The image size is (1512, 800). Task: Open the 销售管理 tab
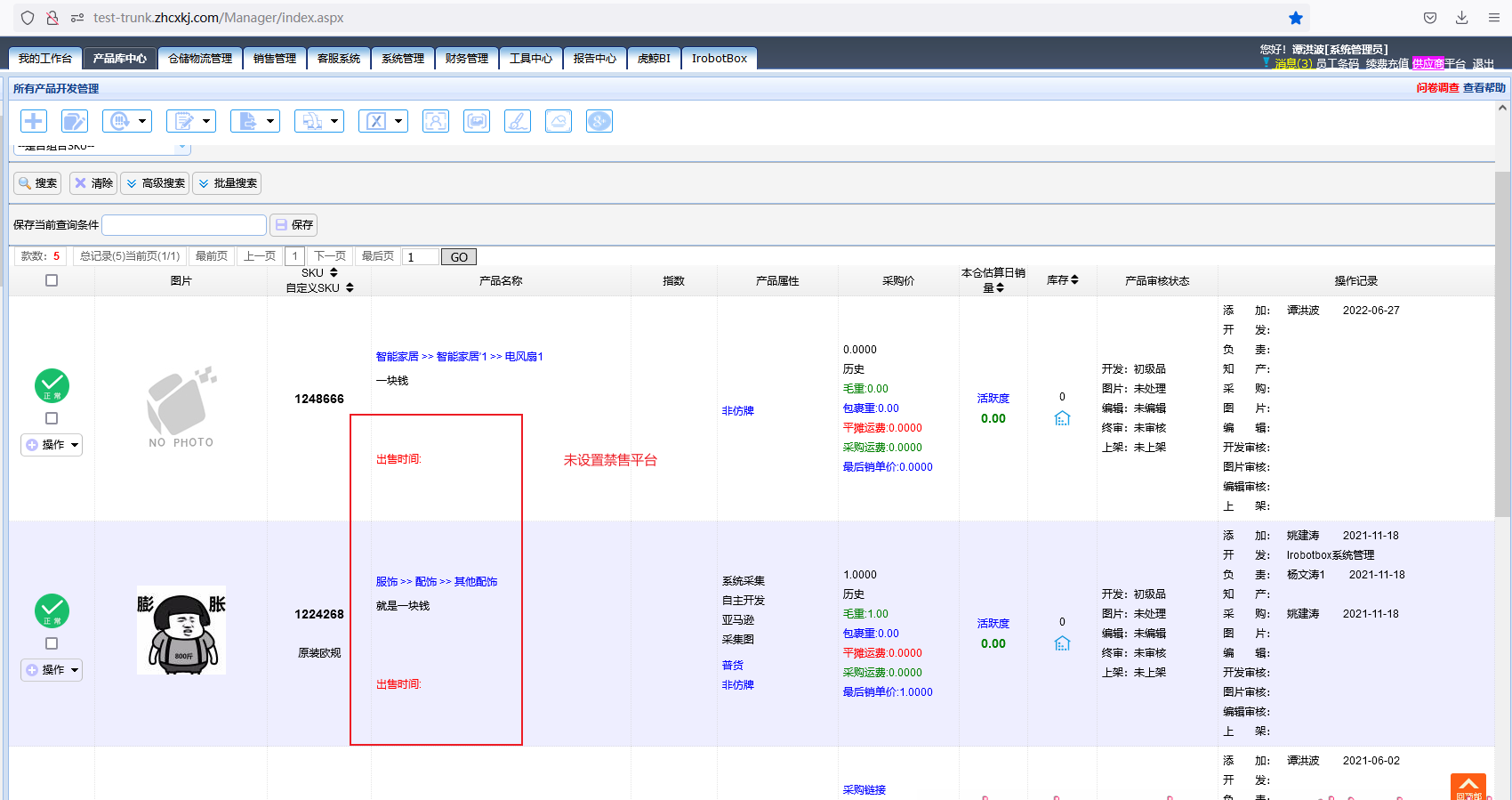(x=275, y=59)
